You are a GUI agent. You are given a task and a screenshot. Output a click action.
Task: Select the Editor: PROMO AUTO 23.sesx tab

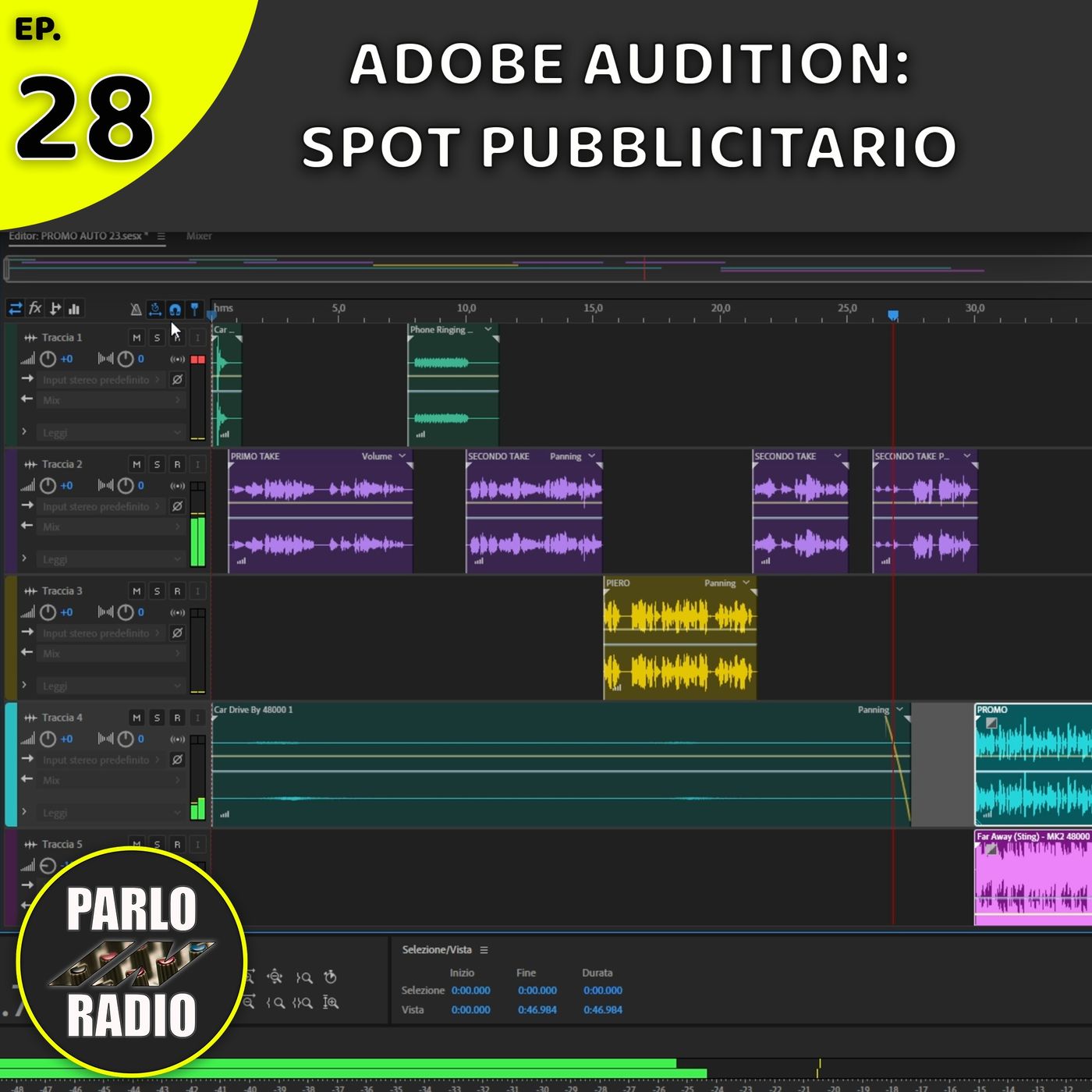(x=78, y=236)
